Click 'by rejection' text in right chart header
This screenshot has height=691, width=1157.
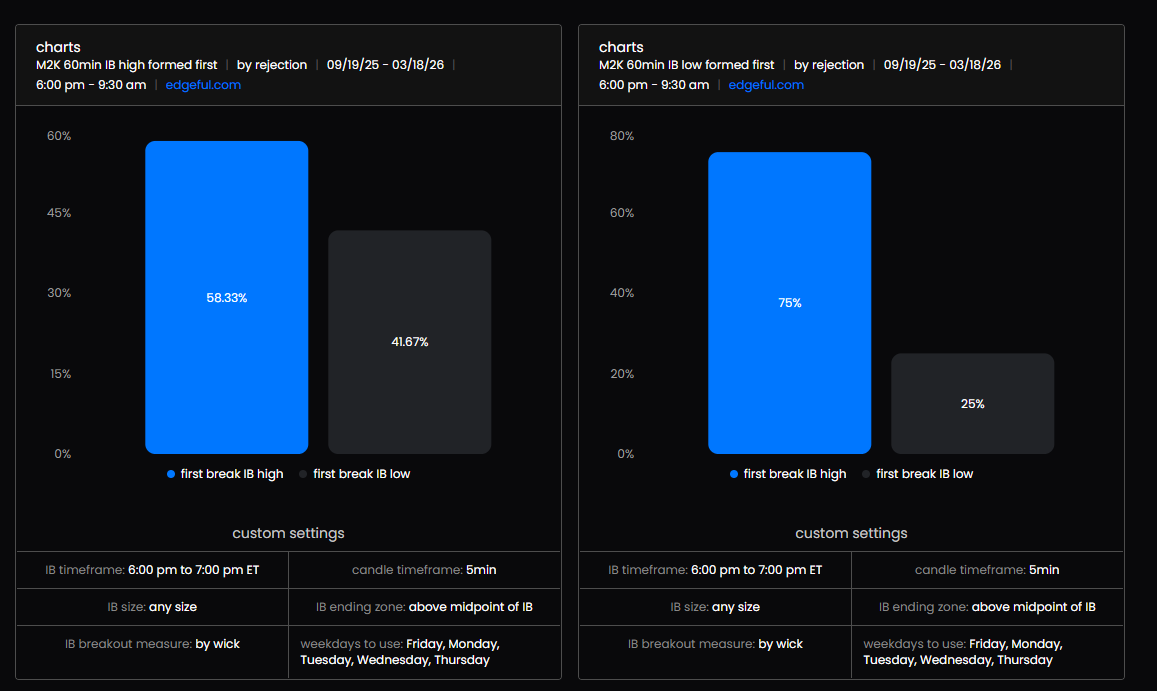click(x=829, y=65)
